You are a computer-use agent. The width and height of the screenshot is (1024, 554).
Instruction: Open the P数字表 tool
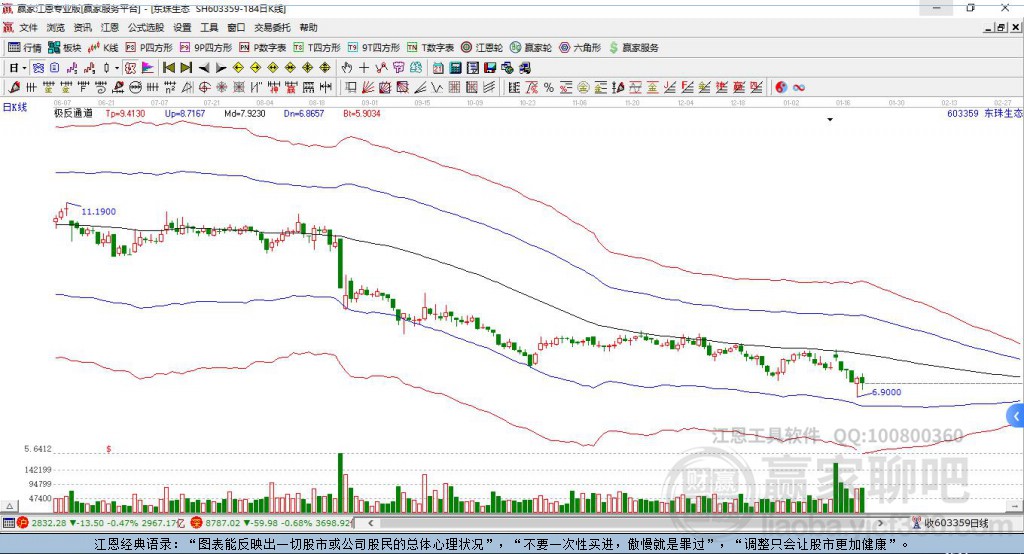click(263, 48)
